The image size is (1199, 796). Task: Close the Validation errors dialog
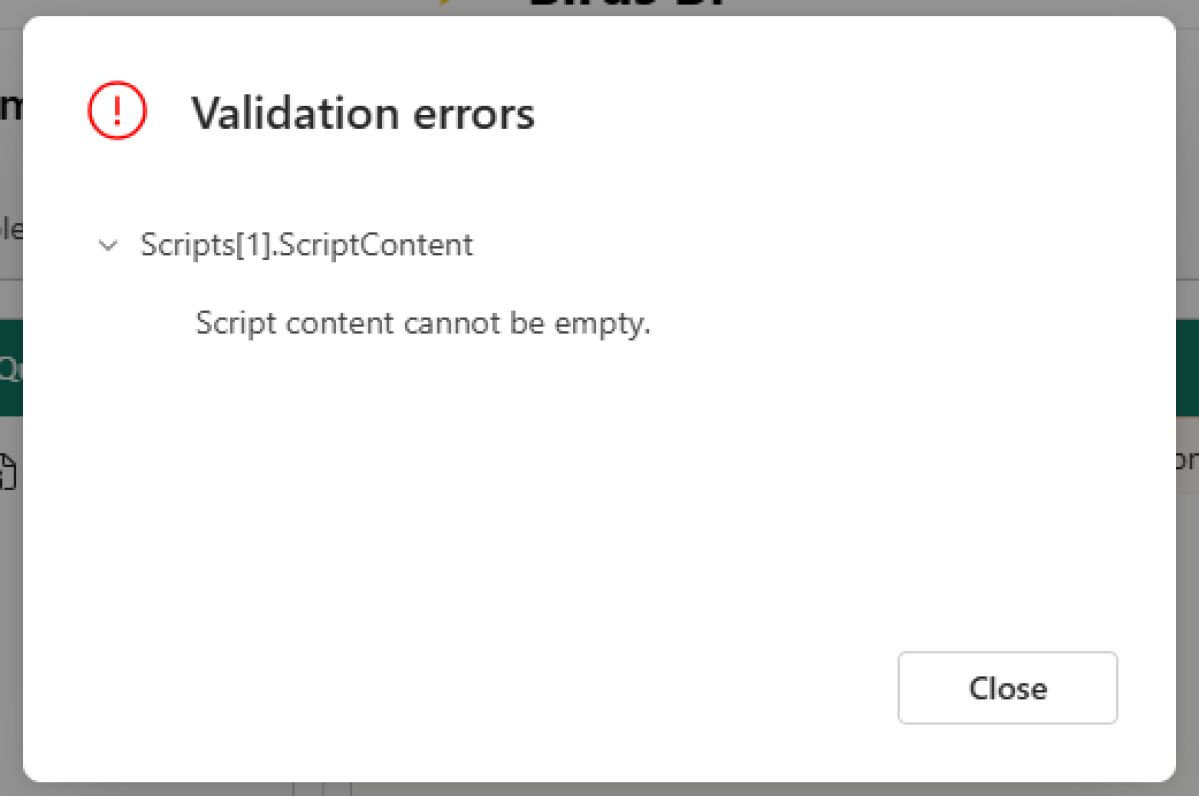click(x=1007, y=687)
